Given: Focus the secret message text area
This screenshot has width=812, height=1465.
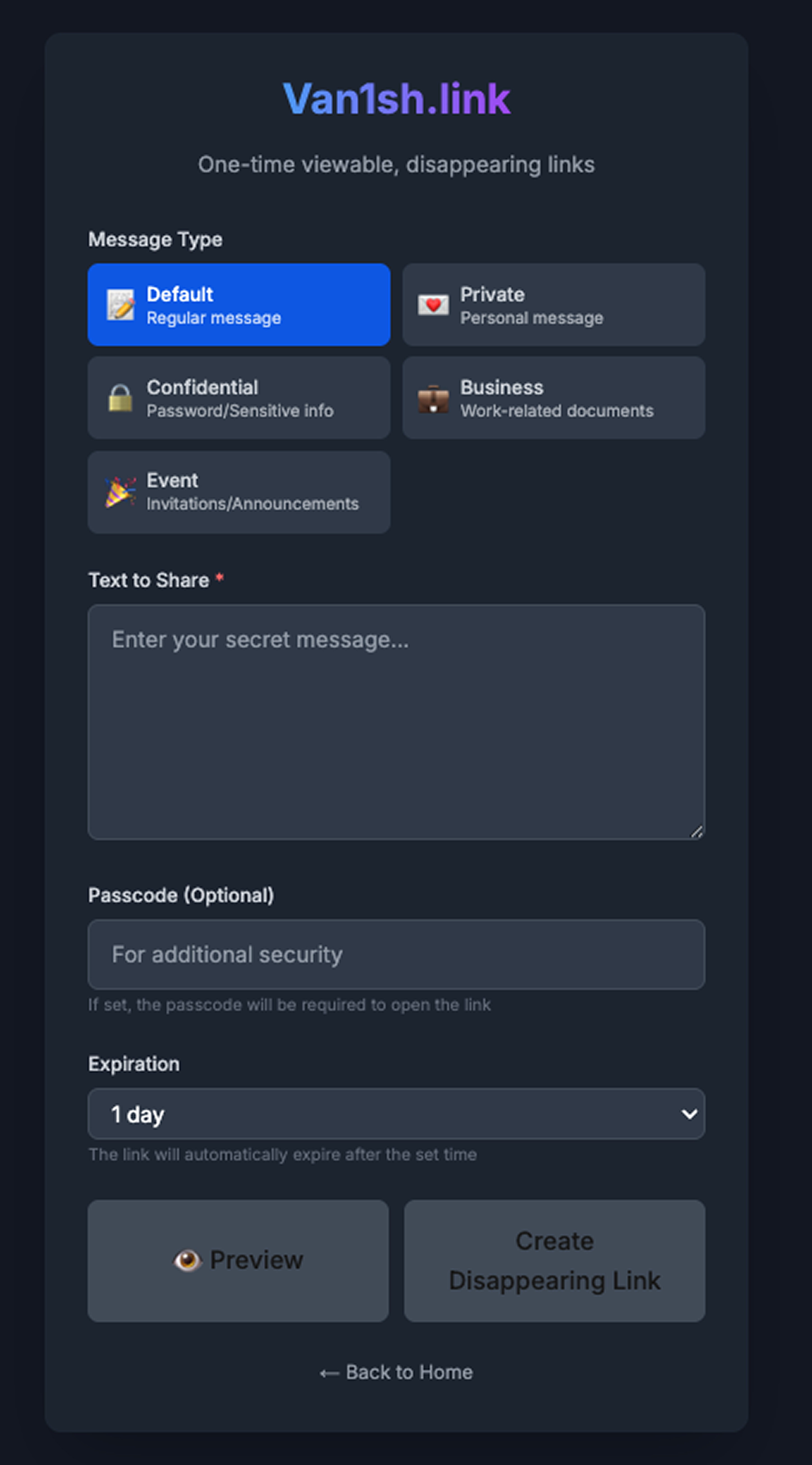Looking at the screenshot, I should click(x=396, y=722).
